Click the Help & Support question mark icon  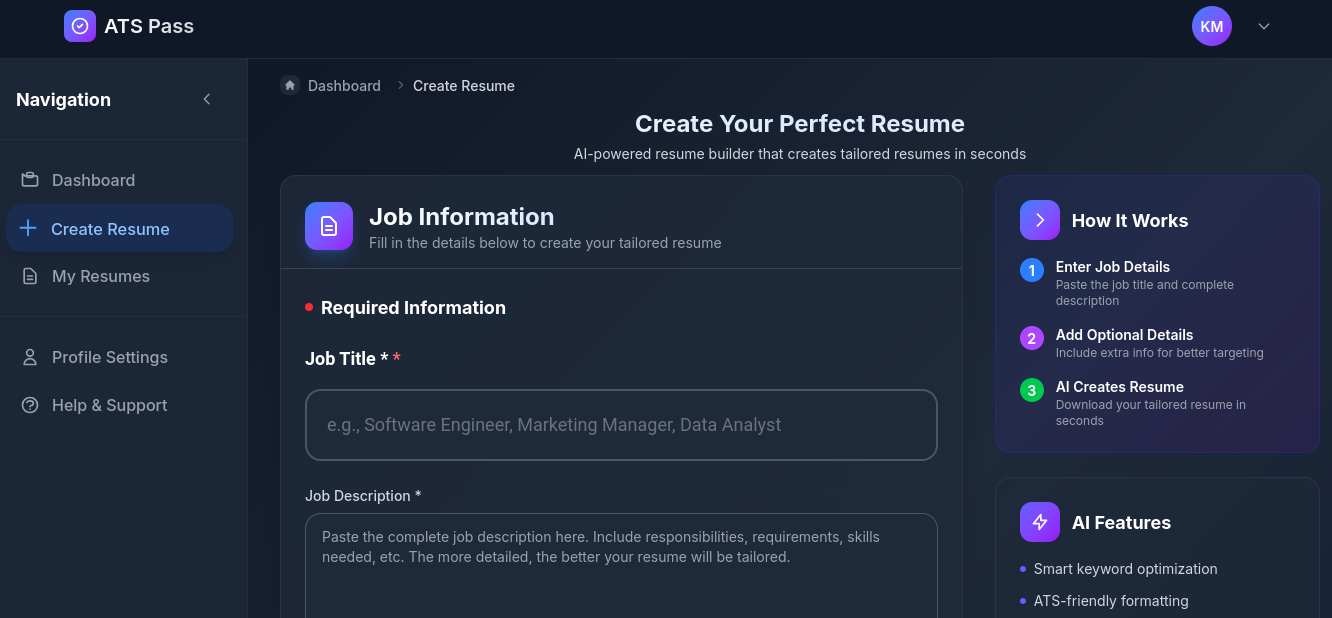pos(30,405)
